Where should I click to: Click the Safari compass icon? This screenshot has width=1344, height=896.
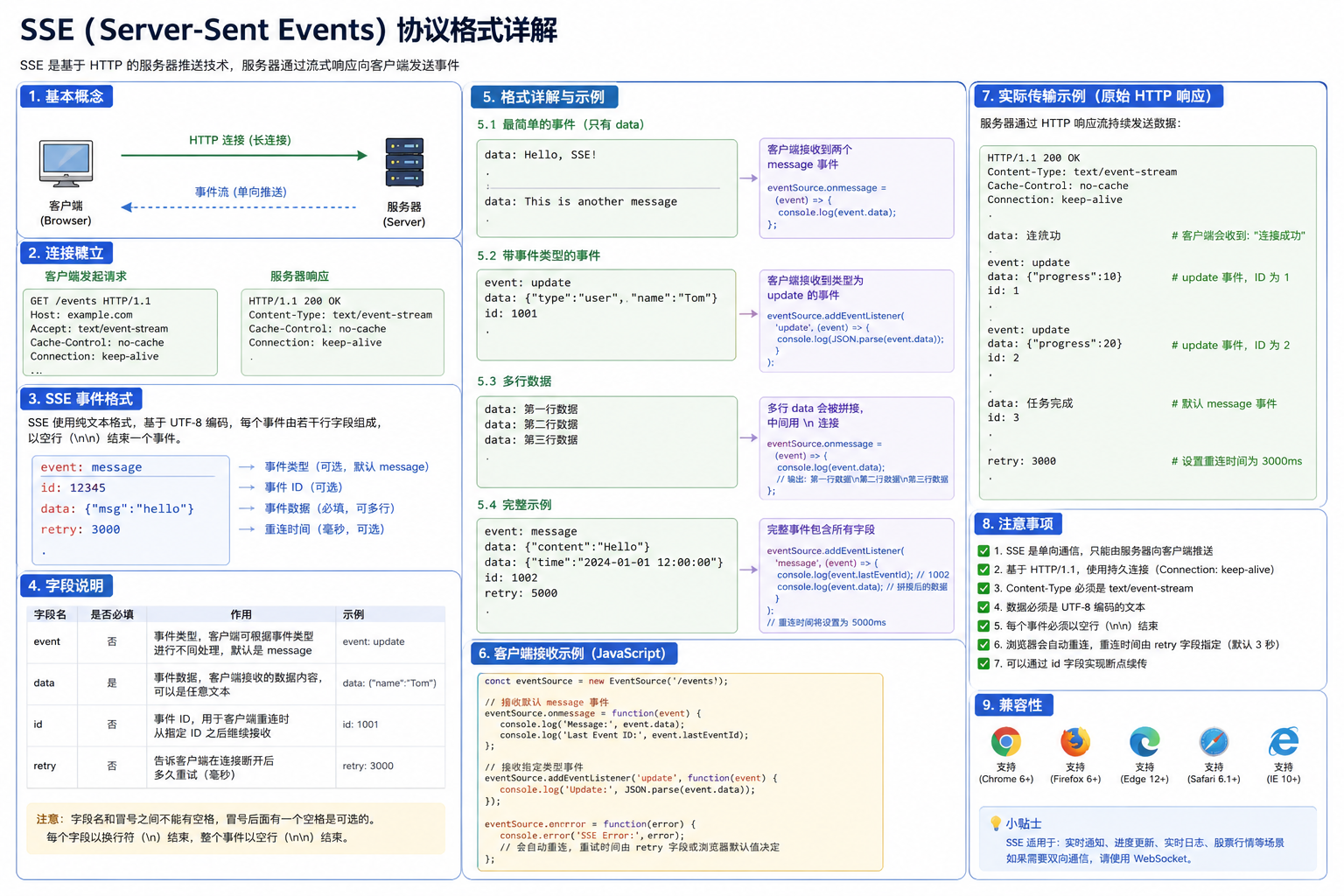click(x=1214, y=742)
